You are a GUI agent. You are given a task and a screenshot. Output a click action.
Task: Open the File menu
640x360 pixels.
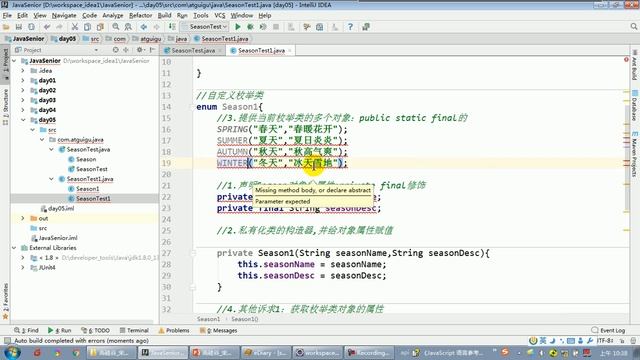(7, 16)
